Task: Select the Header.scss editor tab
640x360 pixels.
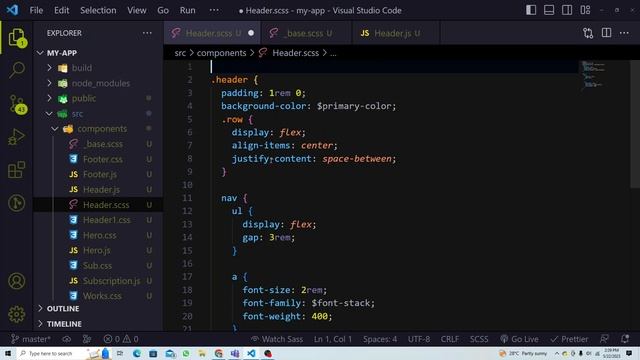Action: [x=212, y=33]
